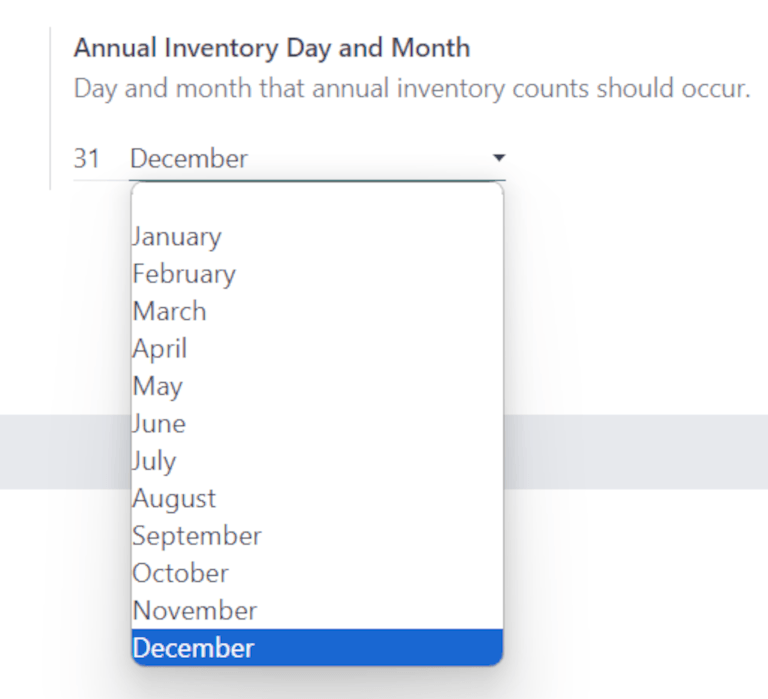Click the Annual Inventory Day and Month heading
Image resolution: width=768 pixels, height=699 pixels.
pos(272,48)
